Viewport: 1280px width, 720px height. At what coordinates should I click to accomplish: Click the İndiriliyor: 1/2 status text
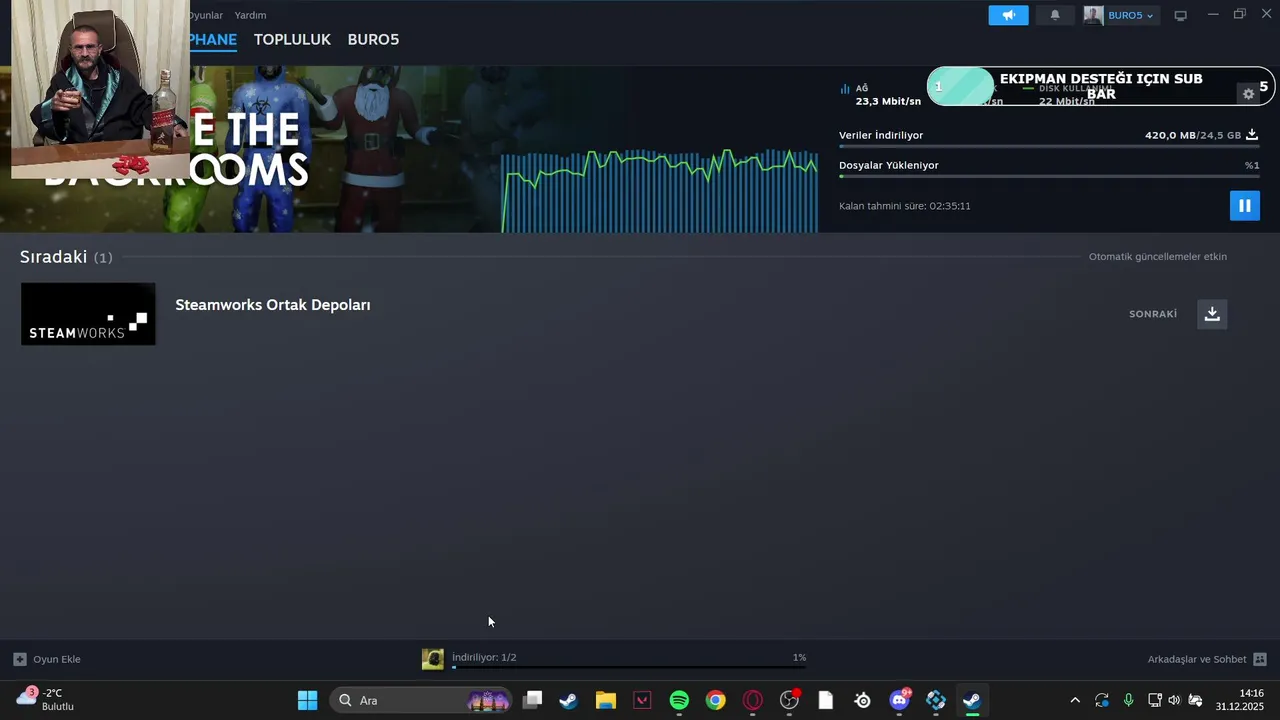[x=484, y=657]
